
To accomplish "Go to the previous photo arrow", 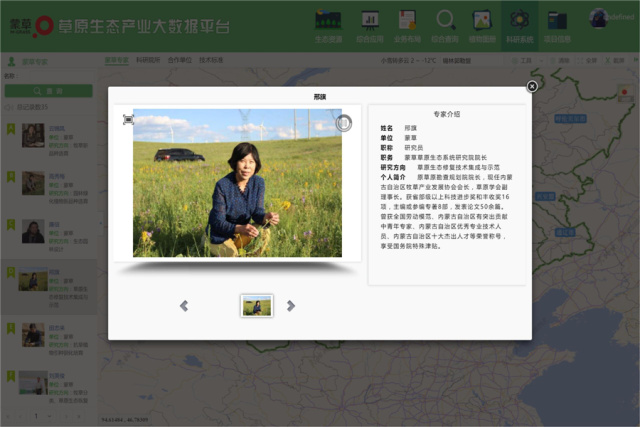I will 184,306.
